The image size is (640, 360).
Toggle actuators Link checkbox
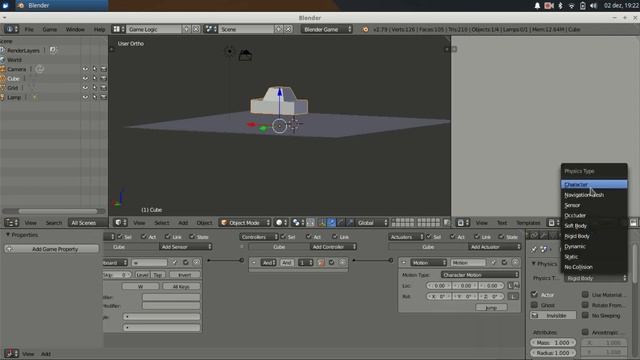pos(477,236)
